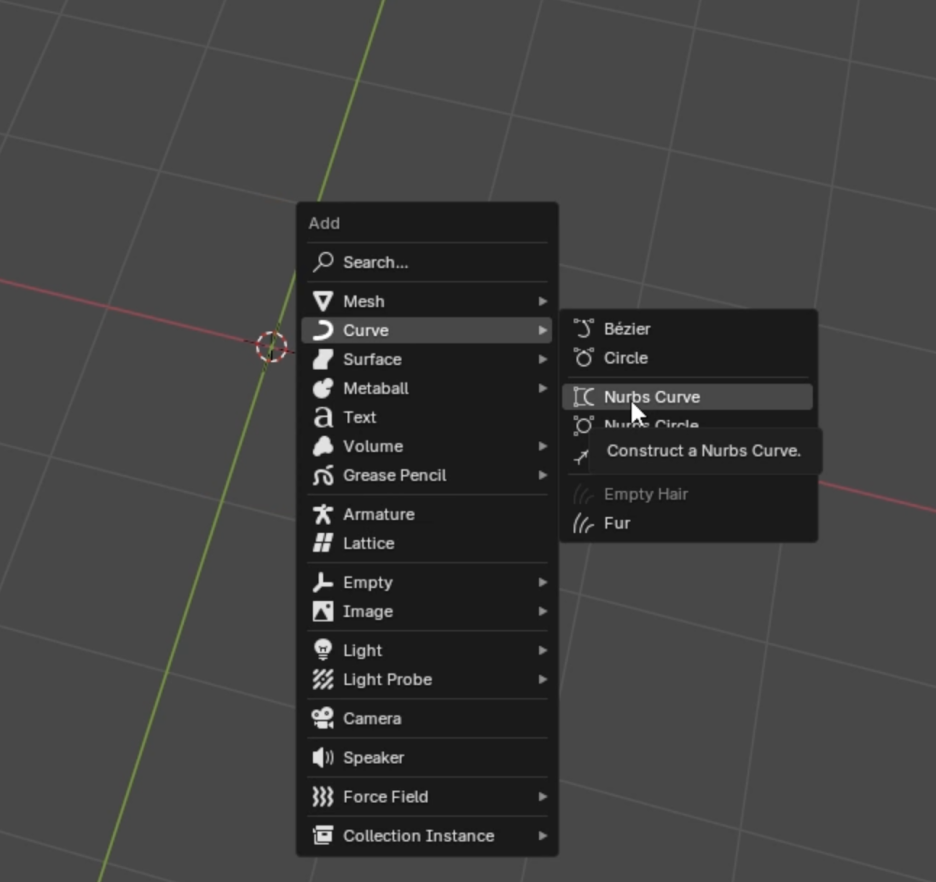Click the Curve icon in Add menu

pyautogui.click(x=323, y=330)
